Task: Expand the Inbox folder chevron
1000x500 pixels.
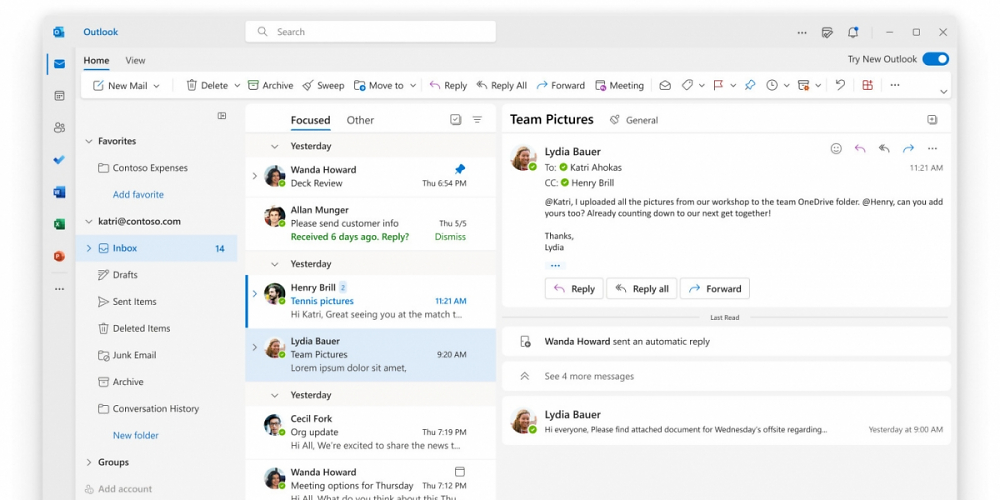Action: point(89,248)
